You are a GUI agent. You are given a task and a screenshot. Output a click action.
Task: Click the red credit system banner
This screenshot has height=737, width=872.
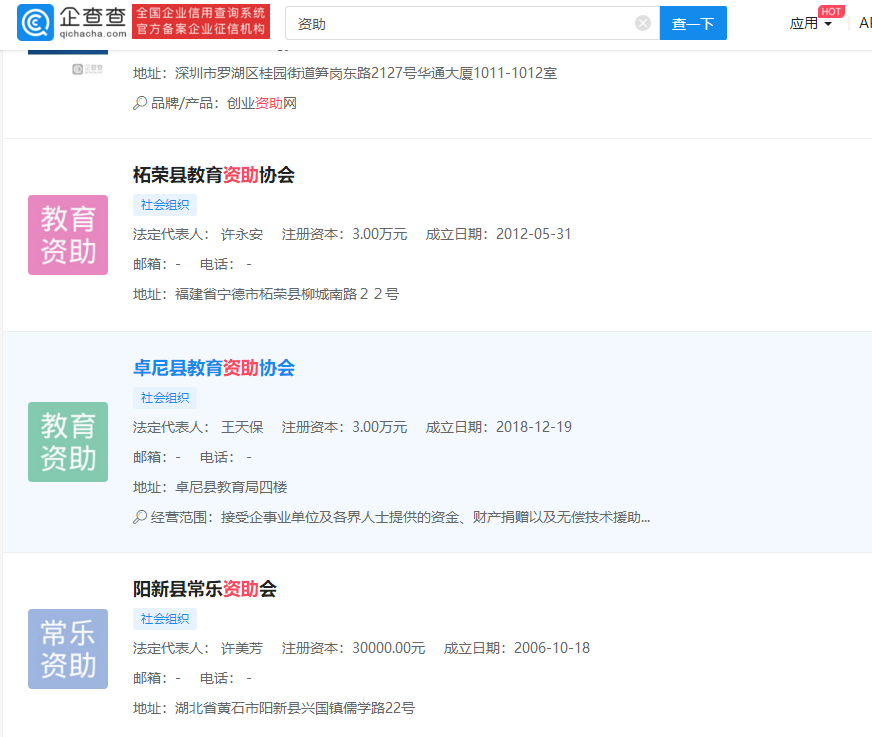pos(201,21)
